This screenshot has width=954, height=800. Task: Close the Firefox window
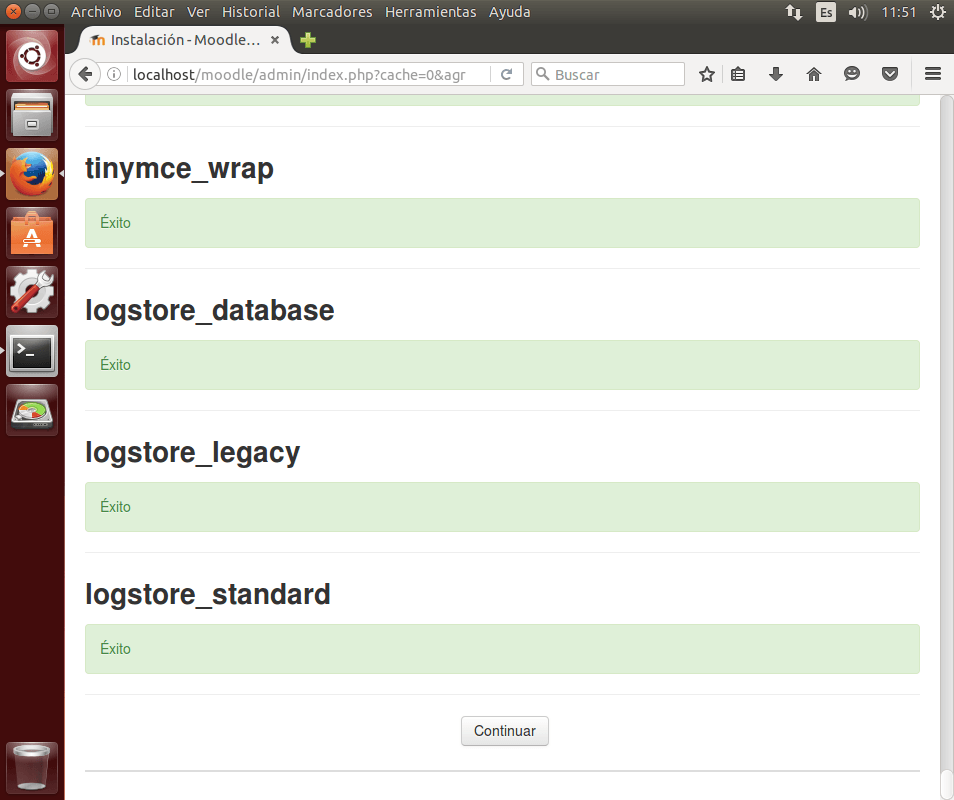click(13, 11)
